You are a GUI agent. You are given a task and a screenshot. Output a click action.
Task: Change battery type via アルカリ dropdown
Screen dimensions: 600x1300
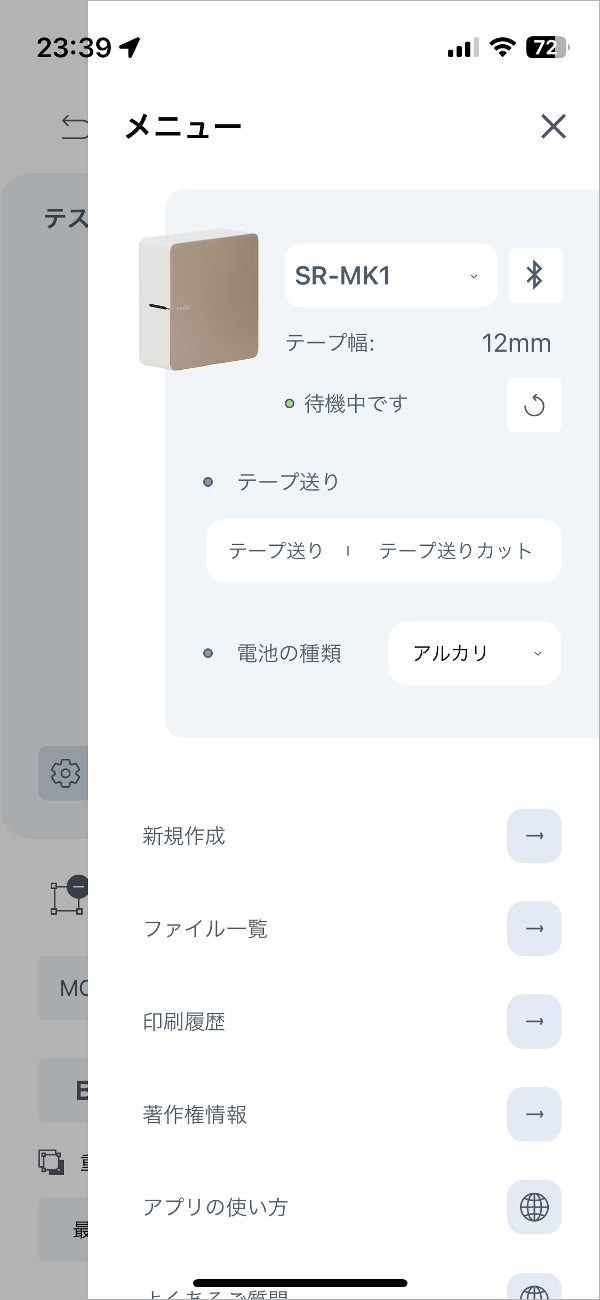click(474, 653)
